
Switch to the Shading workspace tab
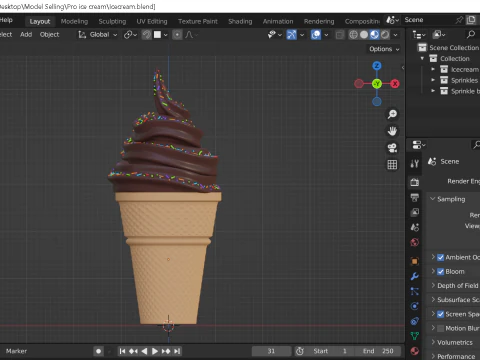[x=240, y=21]
